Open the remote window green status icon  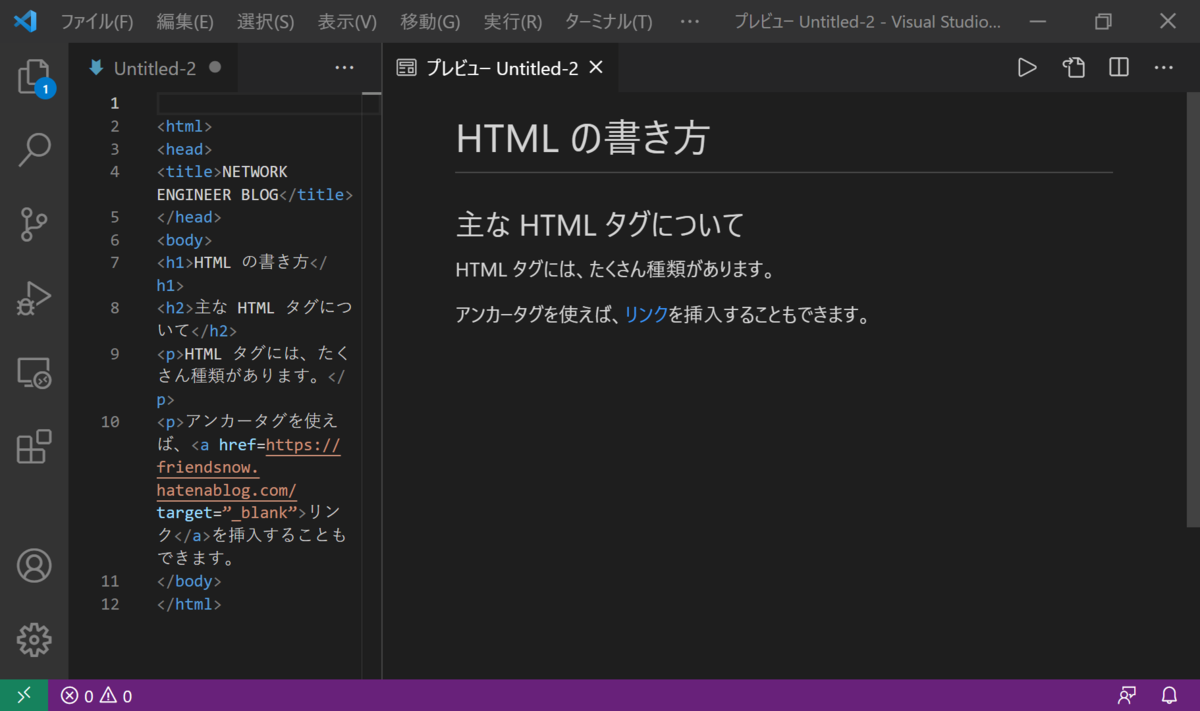[24, 695]
